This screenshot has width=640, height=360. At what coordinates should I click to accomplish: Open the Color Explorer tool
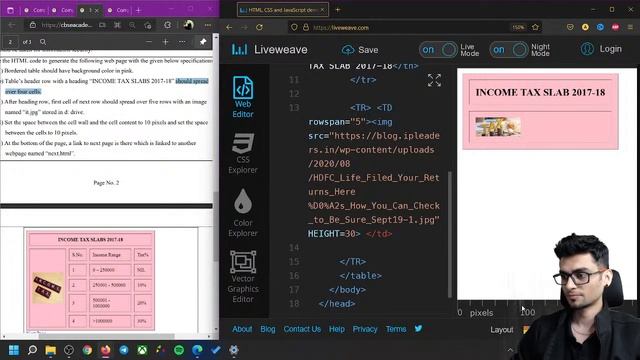tap(243, 213)
